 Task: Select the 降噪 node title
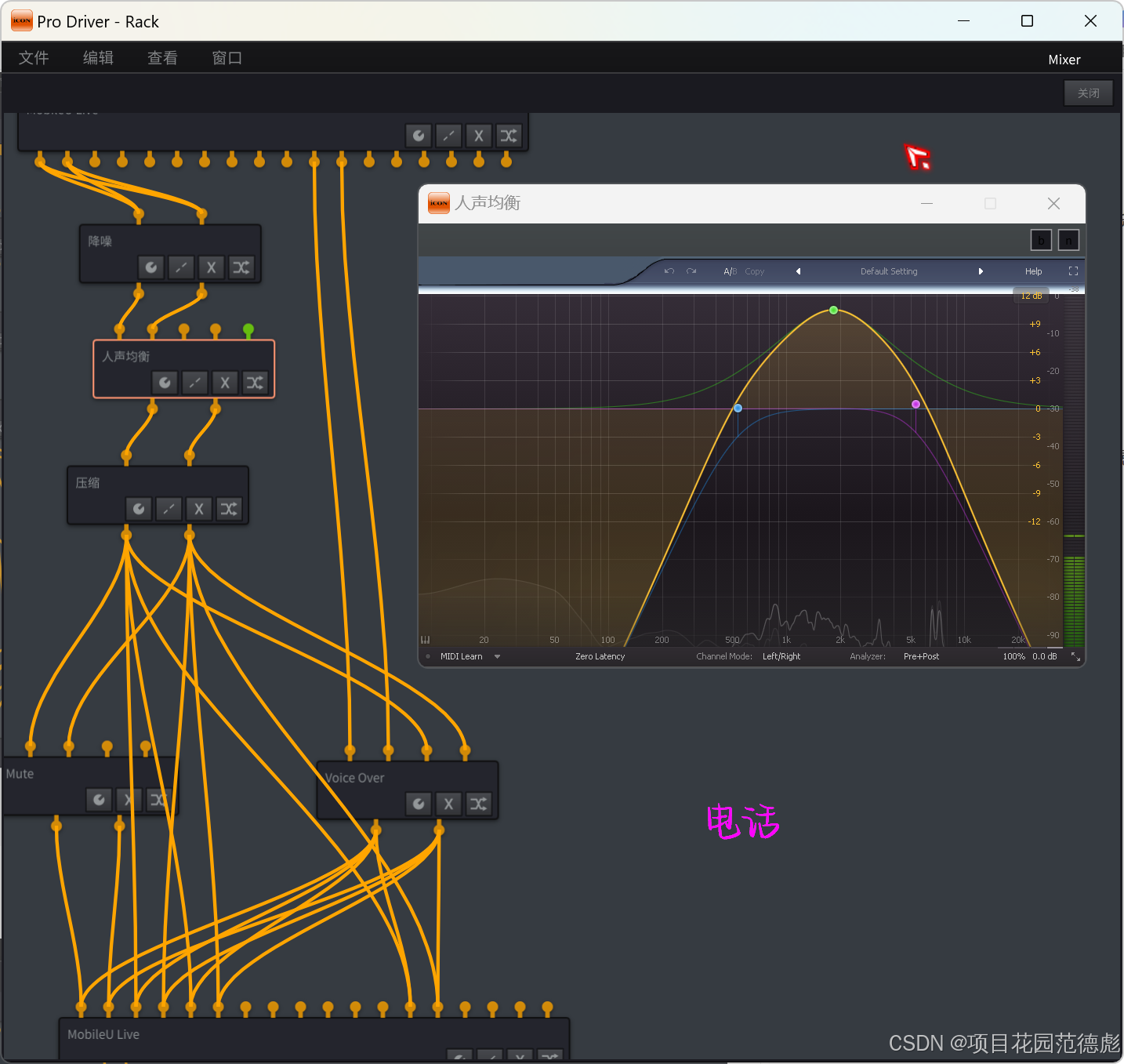[100, 241]
